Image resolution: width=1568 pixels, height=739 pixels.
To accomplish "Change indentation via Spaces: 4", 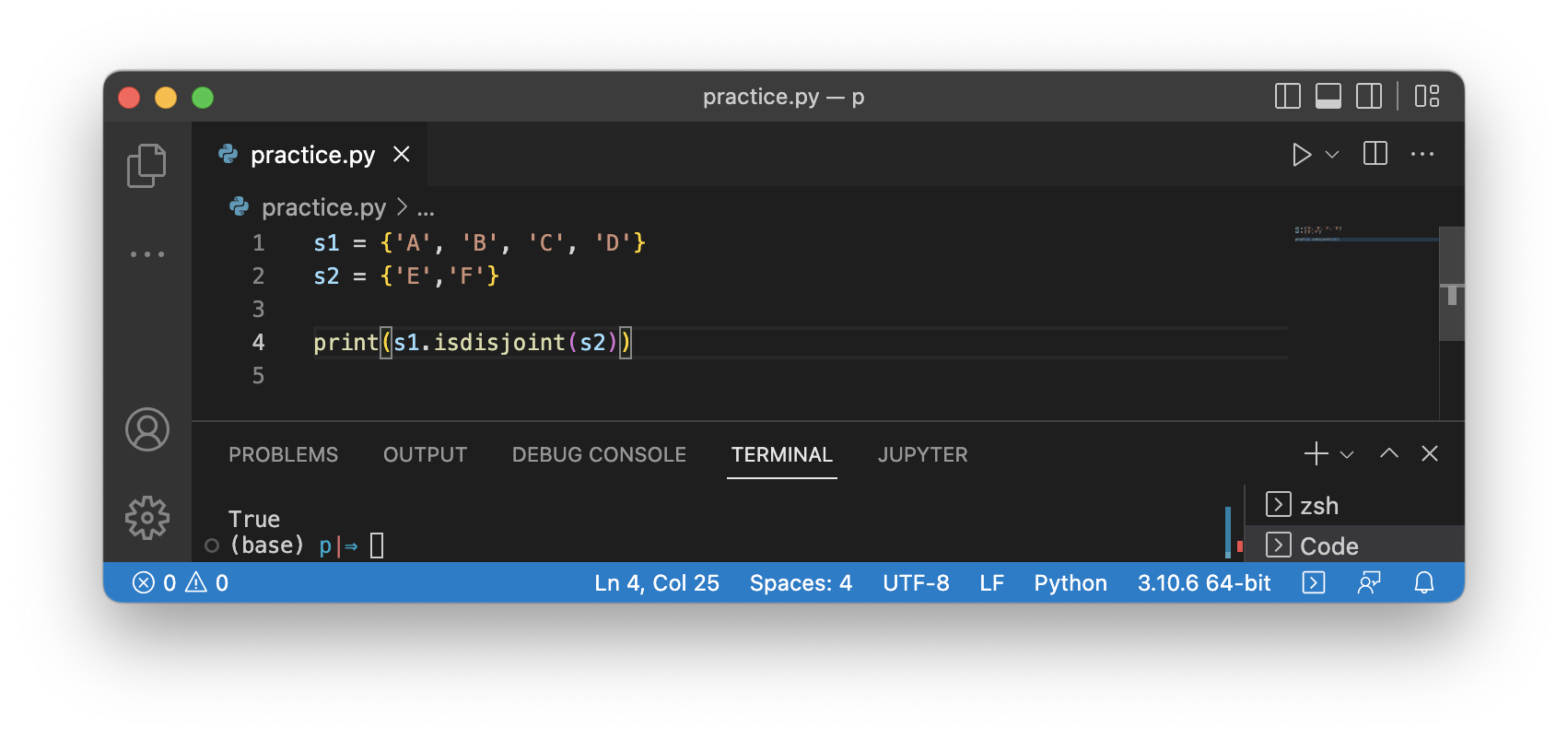I will [x=801, y=582].
